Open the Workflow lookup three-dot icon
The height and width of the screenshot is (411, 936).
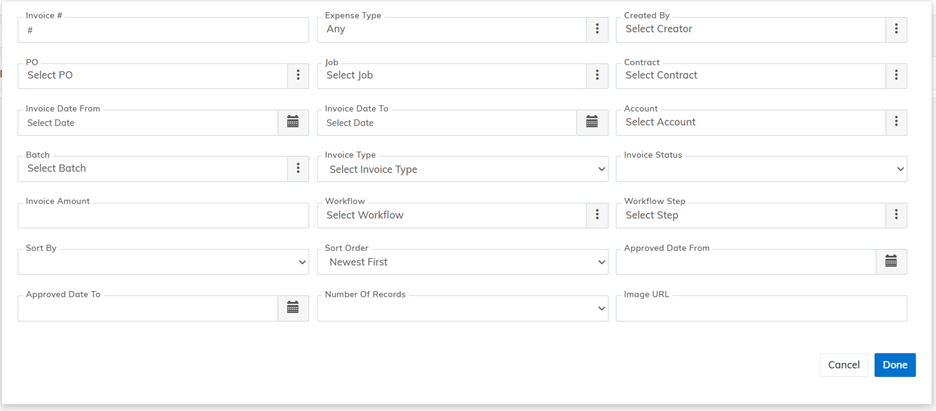pos(597,215)
